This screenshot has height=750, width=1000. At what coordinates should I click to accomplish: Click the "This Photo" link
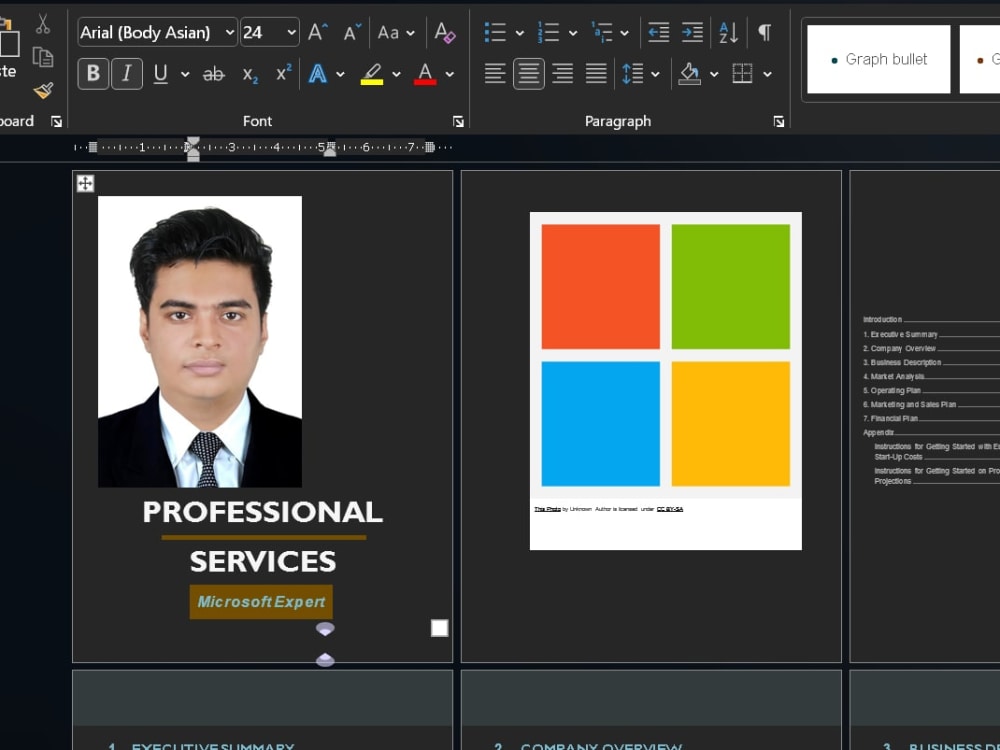547,509
